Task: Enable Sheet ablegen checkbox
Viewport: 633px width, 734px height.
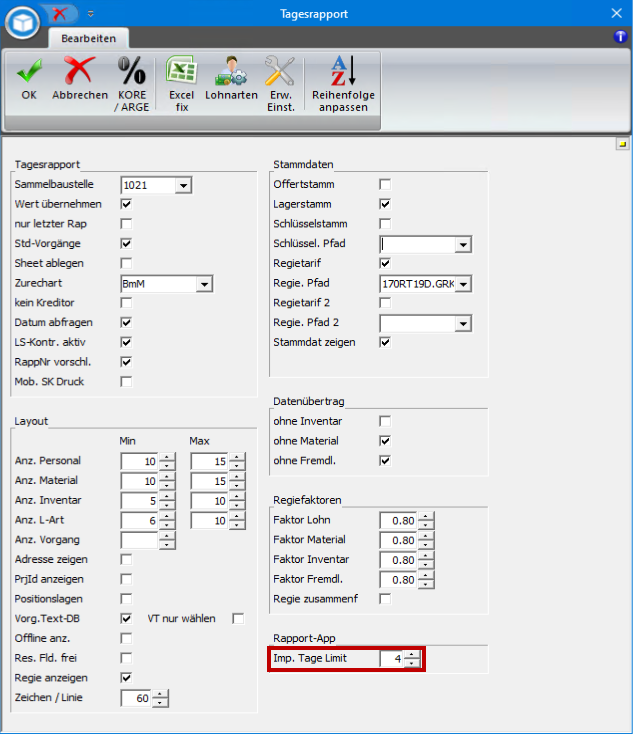Action: (x=126, y=263)
